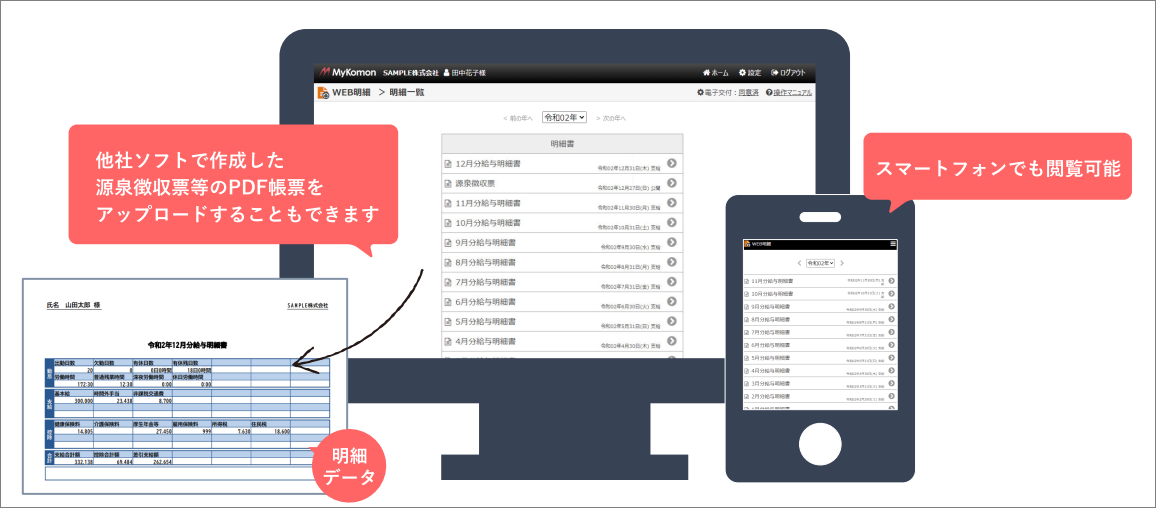Click the 明細一覧 breadcrumb item
This screenshot has width=1156, height=508.
(x=407, y=92)
